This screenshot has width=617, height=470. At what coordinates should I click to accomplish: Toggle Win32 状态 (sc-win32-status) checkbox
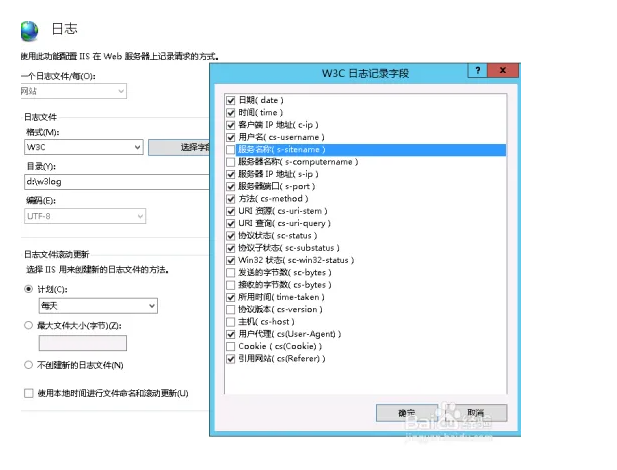click(x=231, y=260)
